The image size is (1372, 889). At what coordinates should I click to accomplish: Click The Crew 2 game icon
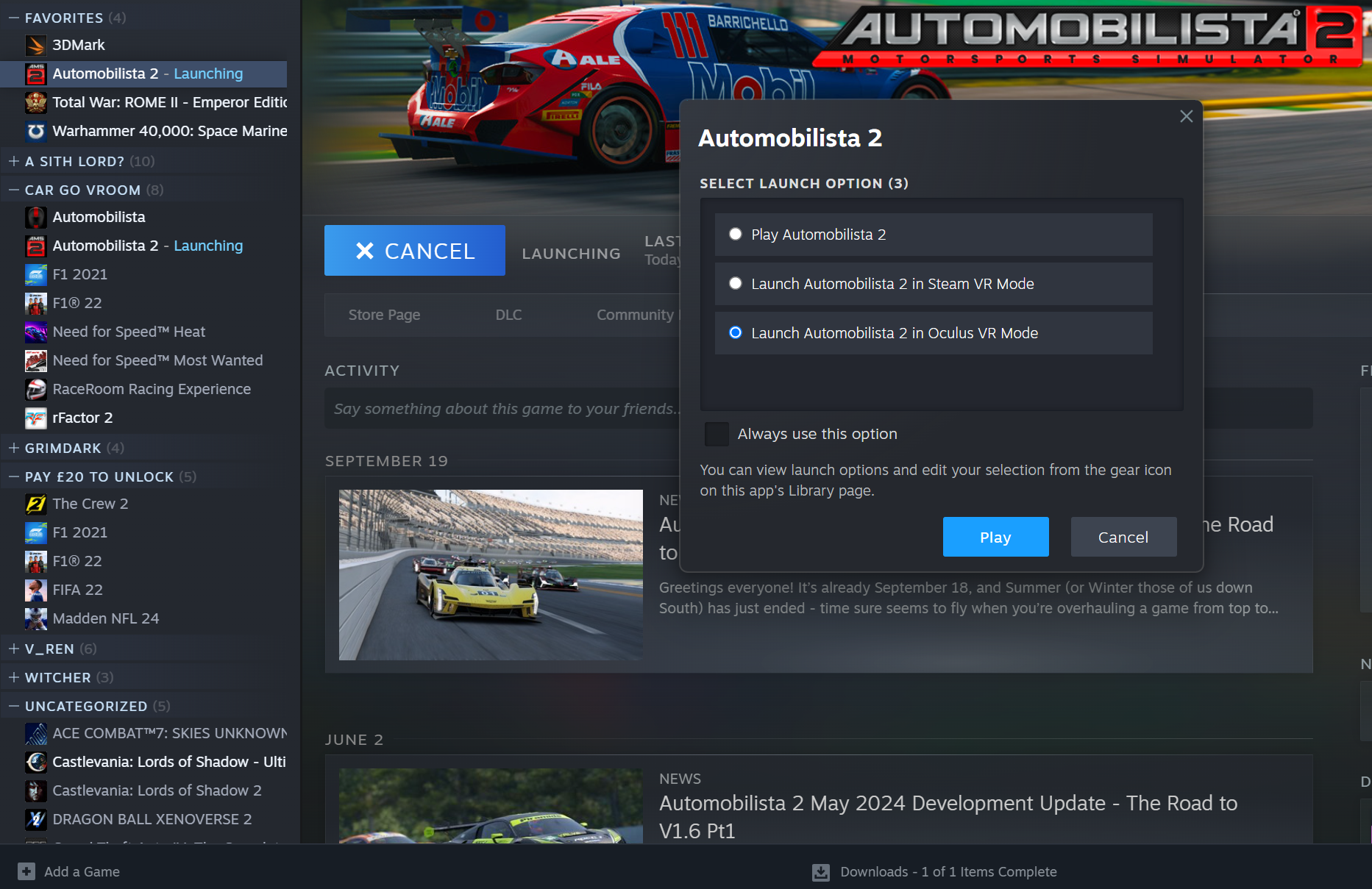coord(35,504)
